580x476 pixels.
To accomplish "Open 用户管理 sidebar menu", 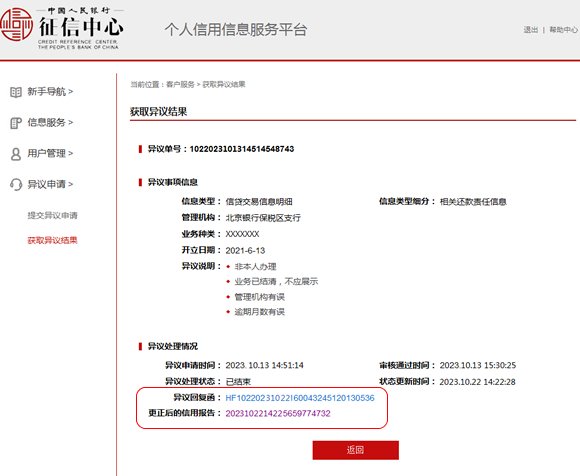I will coord(50,153).
